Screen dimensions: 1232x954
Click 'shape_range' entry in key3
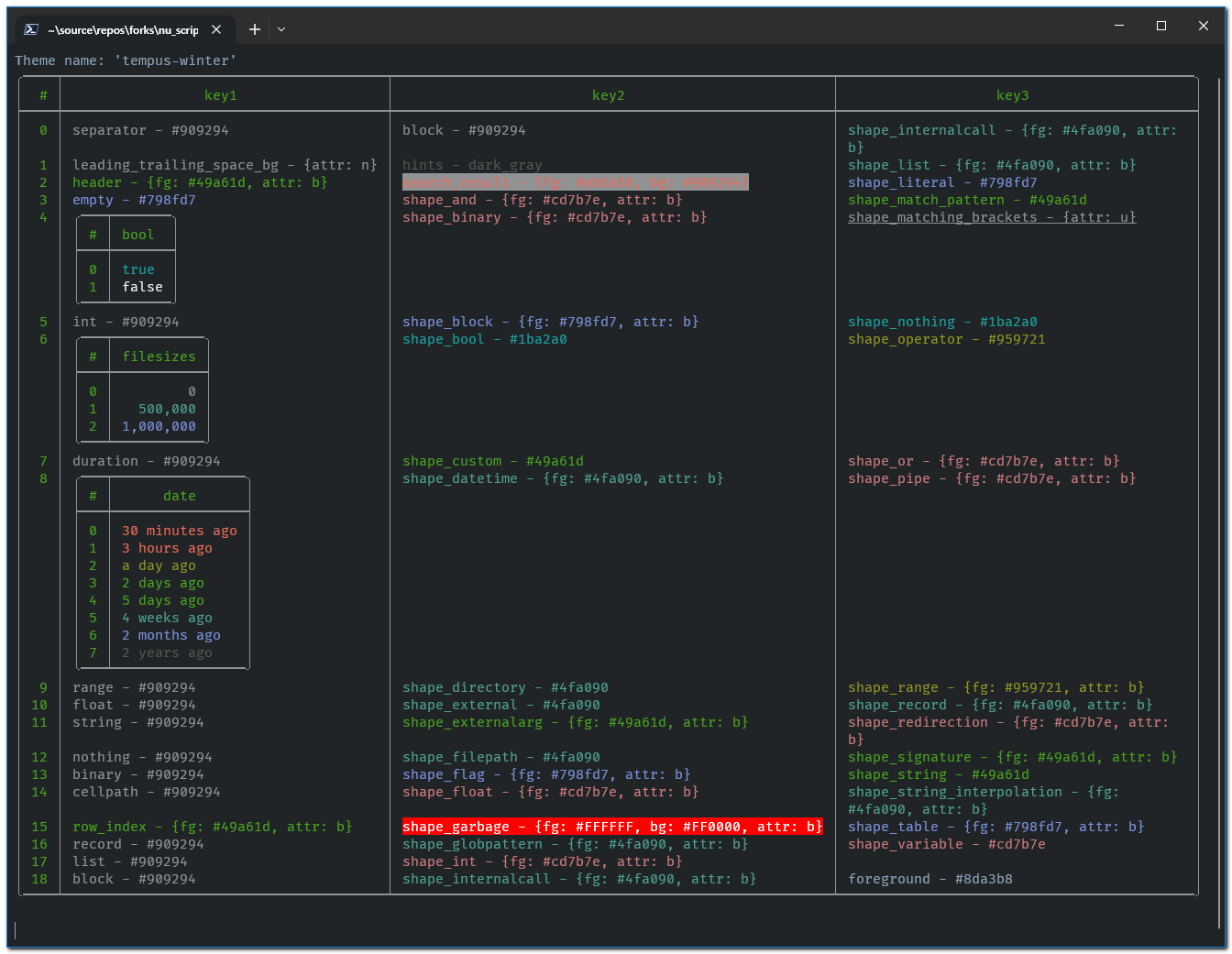coord(996,687)
